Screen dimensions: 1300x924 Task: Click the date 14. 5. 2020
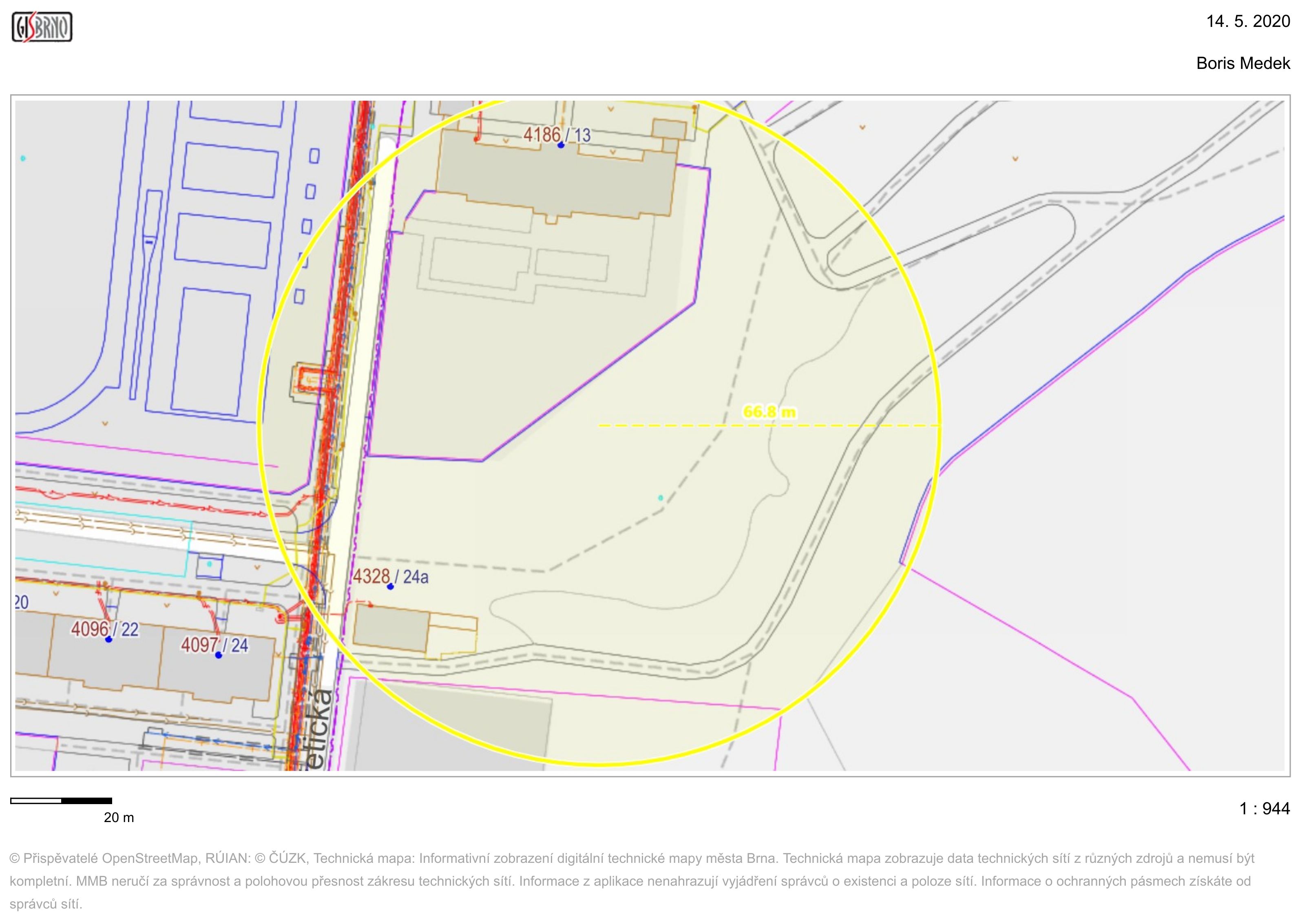pyautogui.click(x=1248, y=22)
